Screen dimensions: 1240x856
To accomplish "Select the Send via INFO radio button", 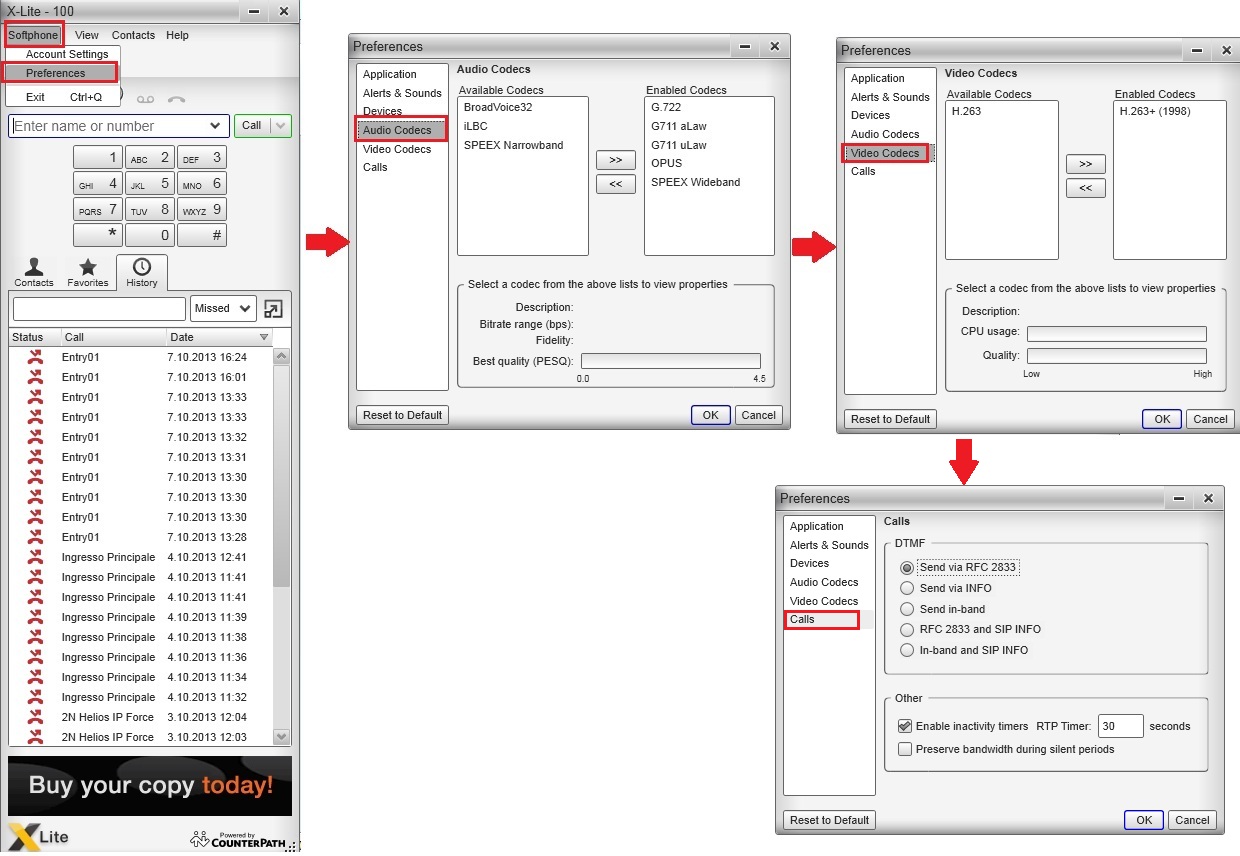I will 907,588.
